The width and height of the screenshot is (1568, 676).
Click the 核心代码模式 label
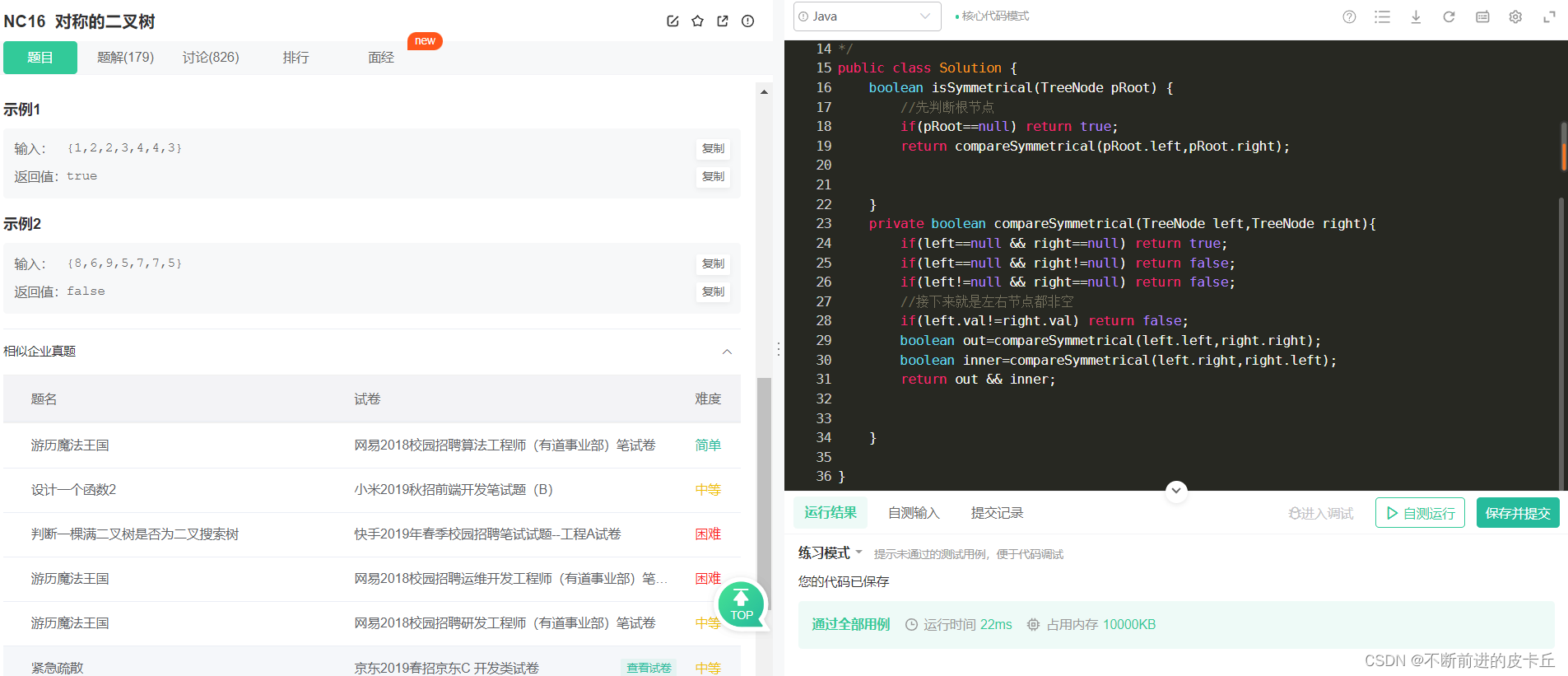(x=995, y=16)
